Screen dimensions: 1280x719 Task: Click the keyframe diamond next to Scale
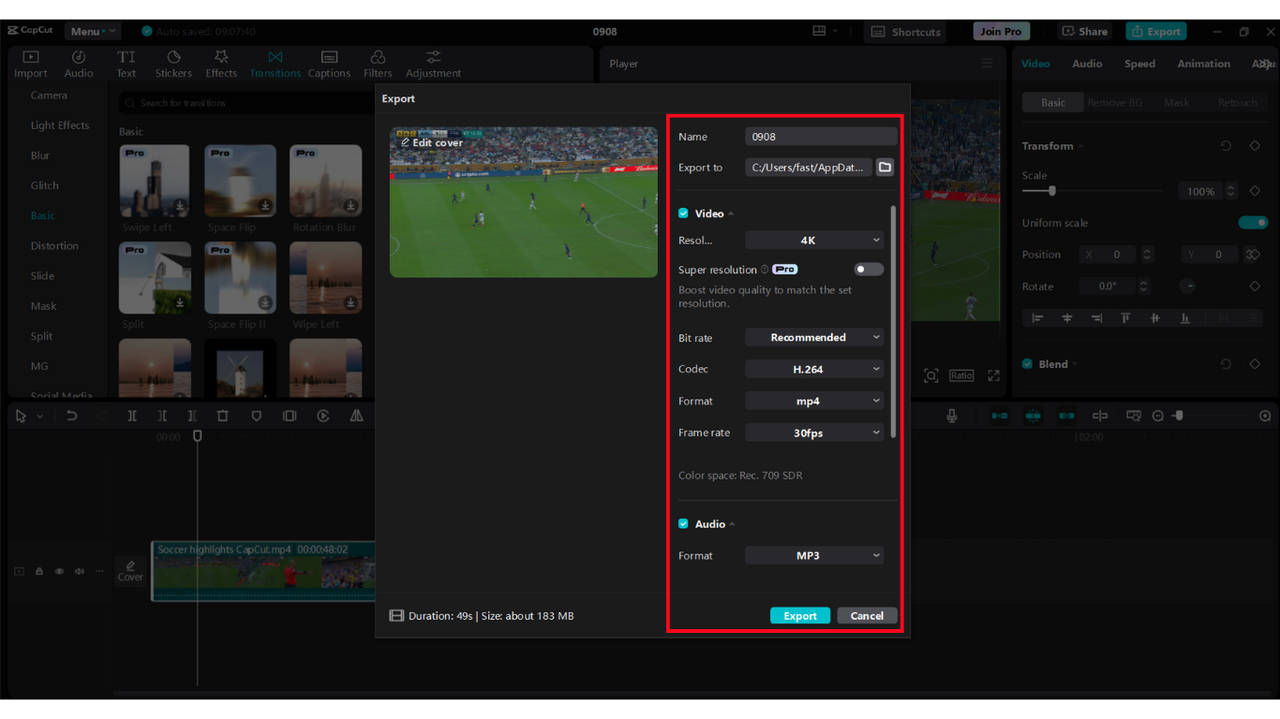coord(1255,191)
